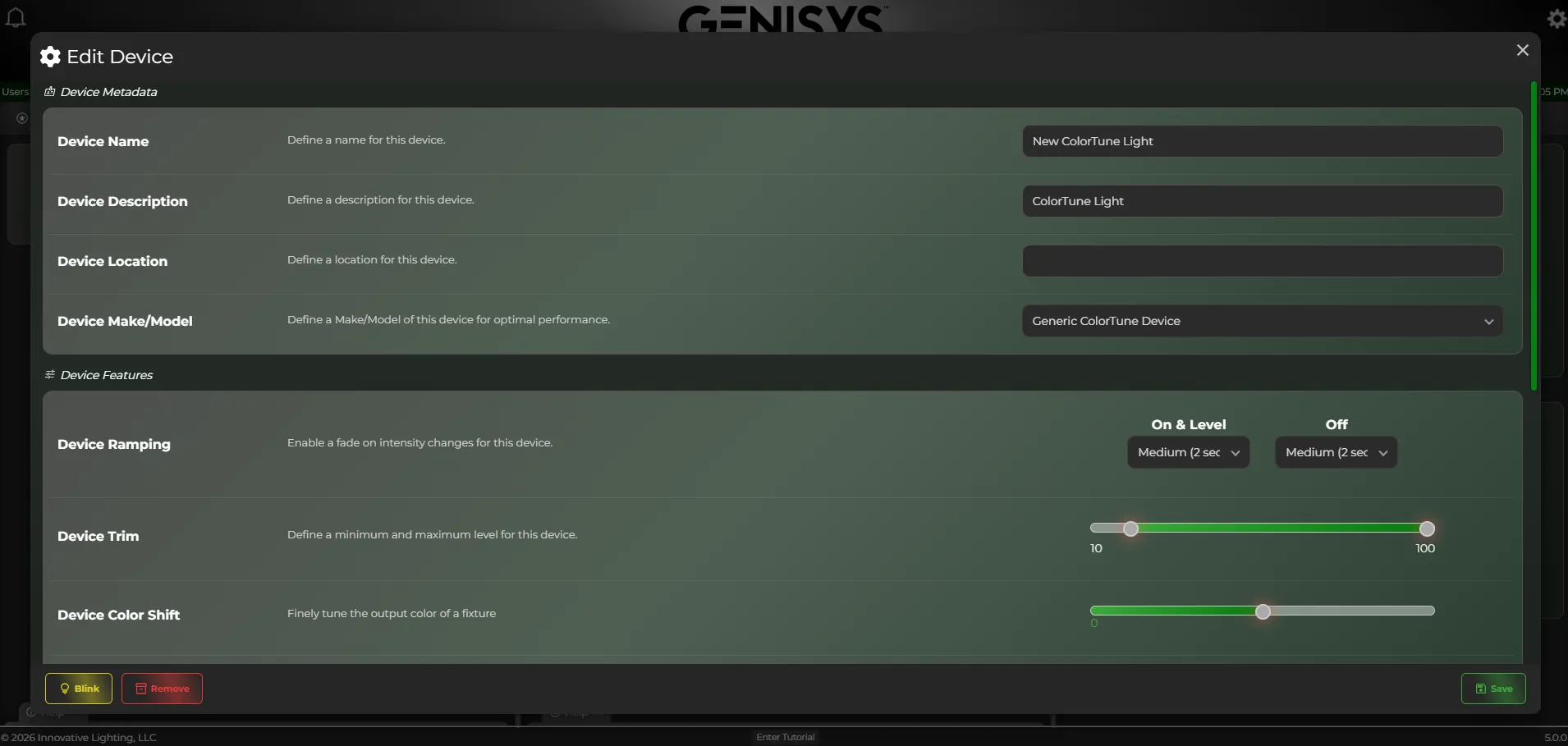
Task: Click the Device Make/Model label
Action: pyautogui.click(x=125, y=321)
